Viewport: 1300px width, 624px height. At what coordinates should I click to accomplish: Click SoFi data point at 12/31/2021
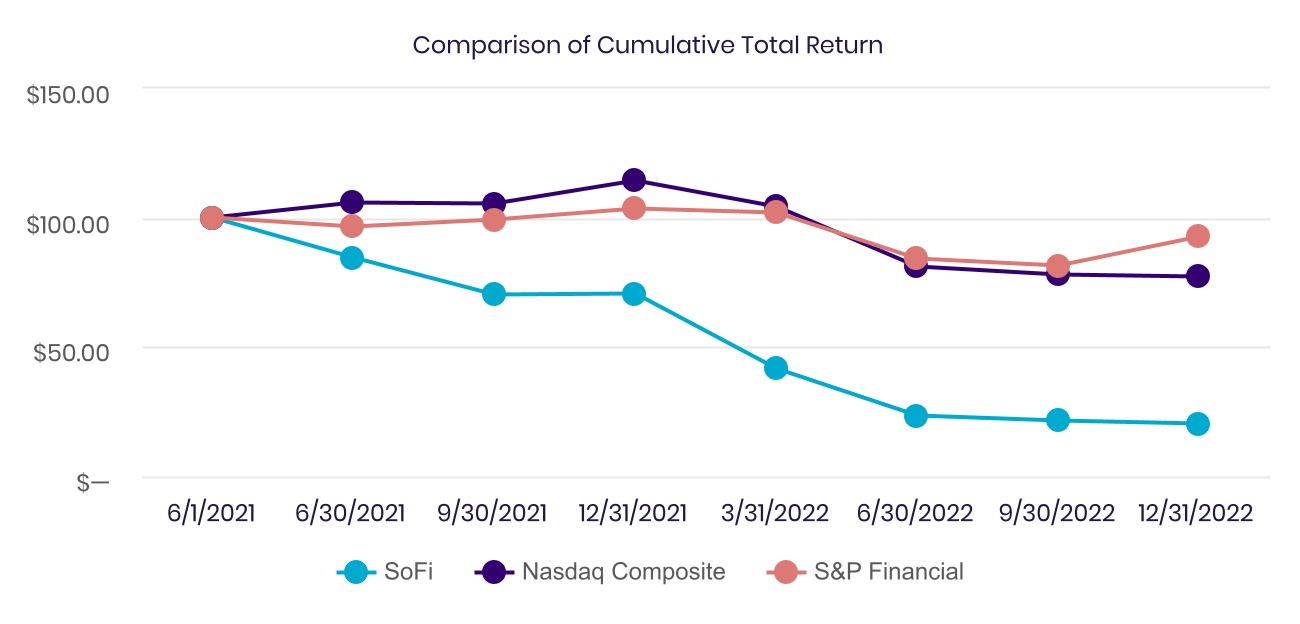point(634,294)
